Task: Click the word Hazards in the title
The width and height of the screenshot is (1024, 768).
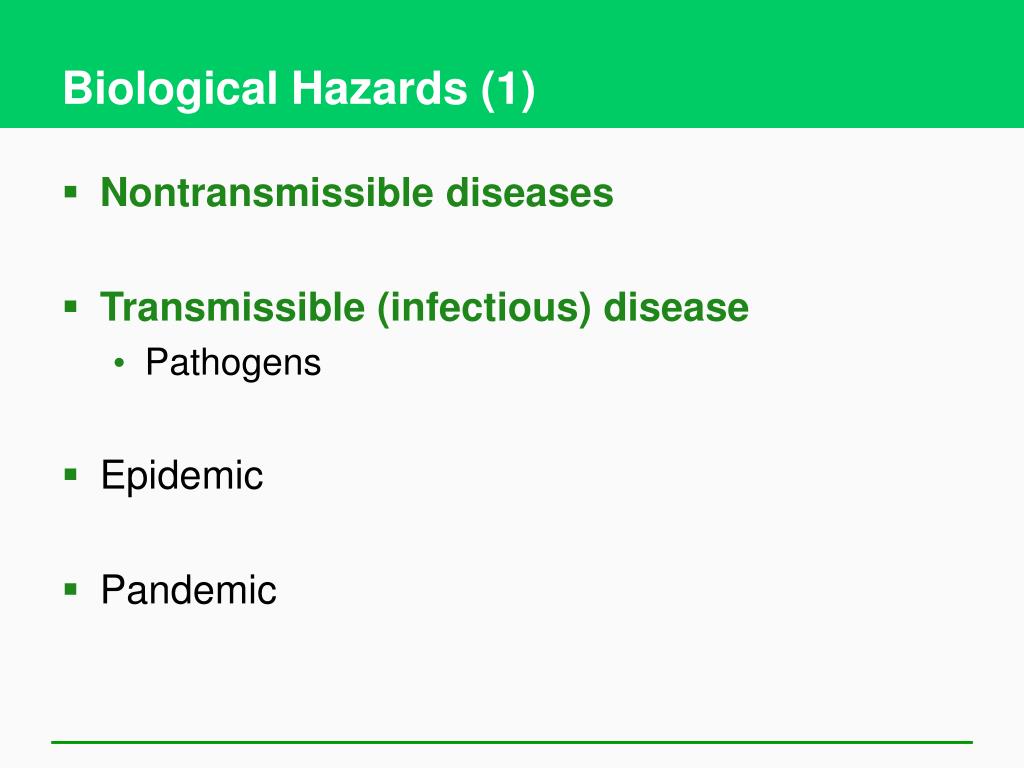Action: coord(379,88)
